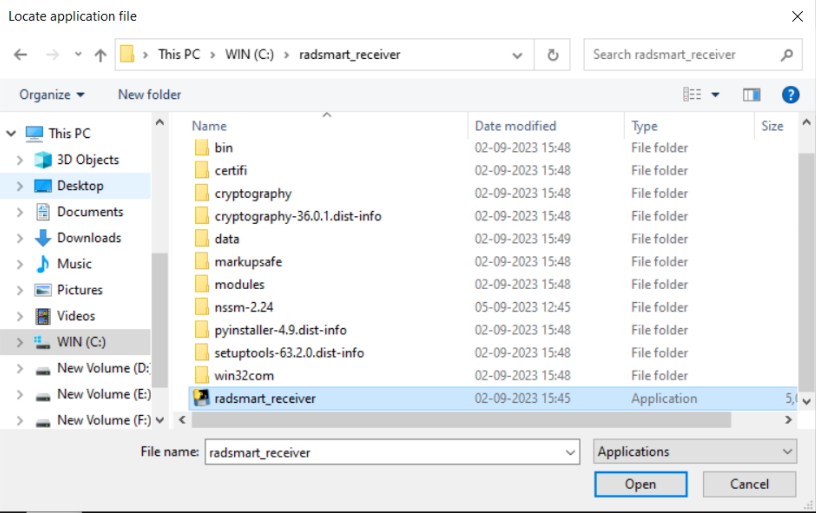Image resolution: width=816 pixels, height=513 pixels.
Task: Go up one folder level
Action: 100,55
